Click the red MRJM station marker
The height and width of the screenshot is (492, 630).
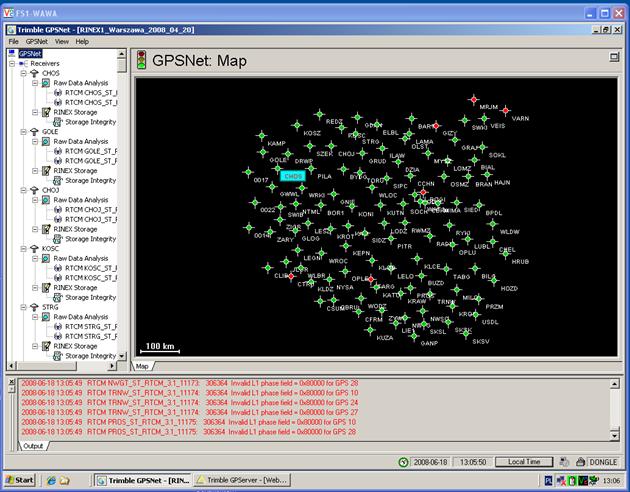pyautogui.click(x=474, y=99)
